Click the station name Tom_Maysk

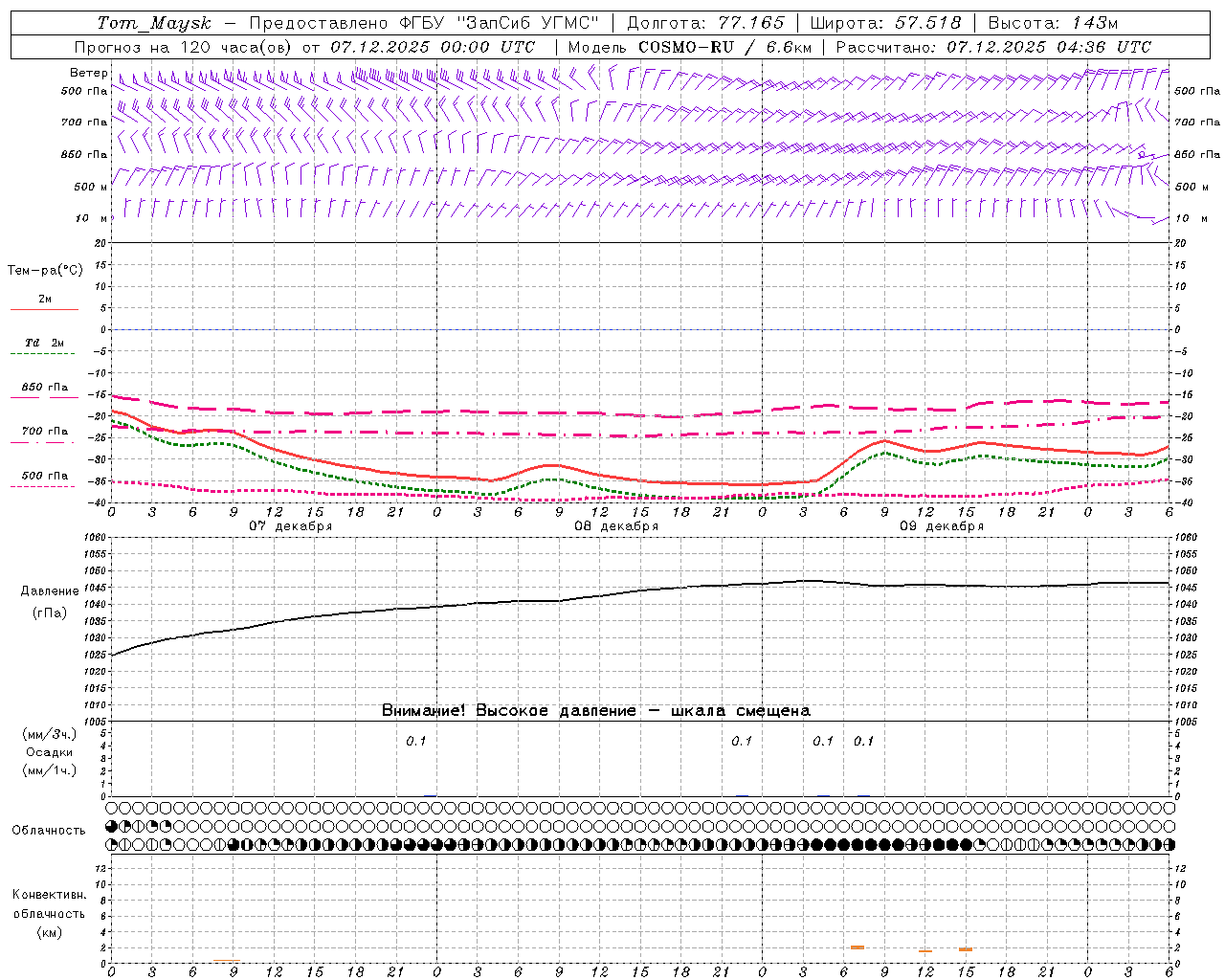click(154, 23)
